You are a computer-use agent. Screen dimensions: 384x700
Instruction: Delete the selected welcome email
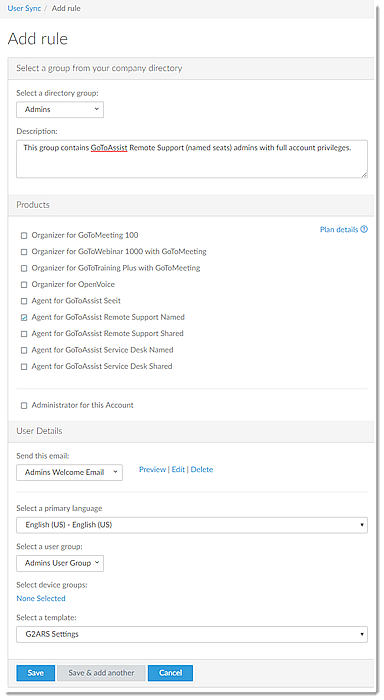point(202,469)
